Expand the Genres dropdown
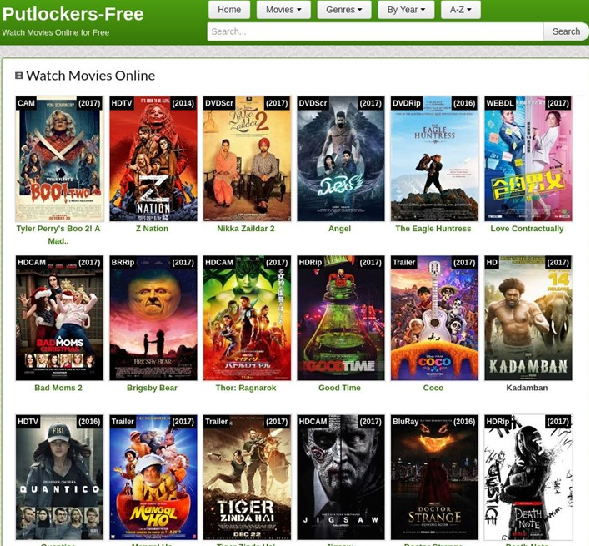Screen dimensions: 589x546 [344, 9]
